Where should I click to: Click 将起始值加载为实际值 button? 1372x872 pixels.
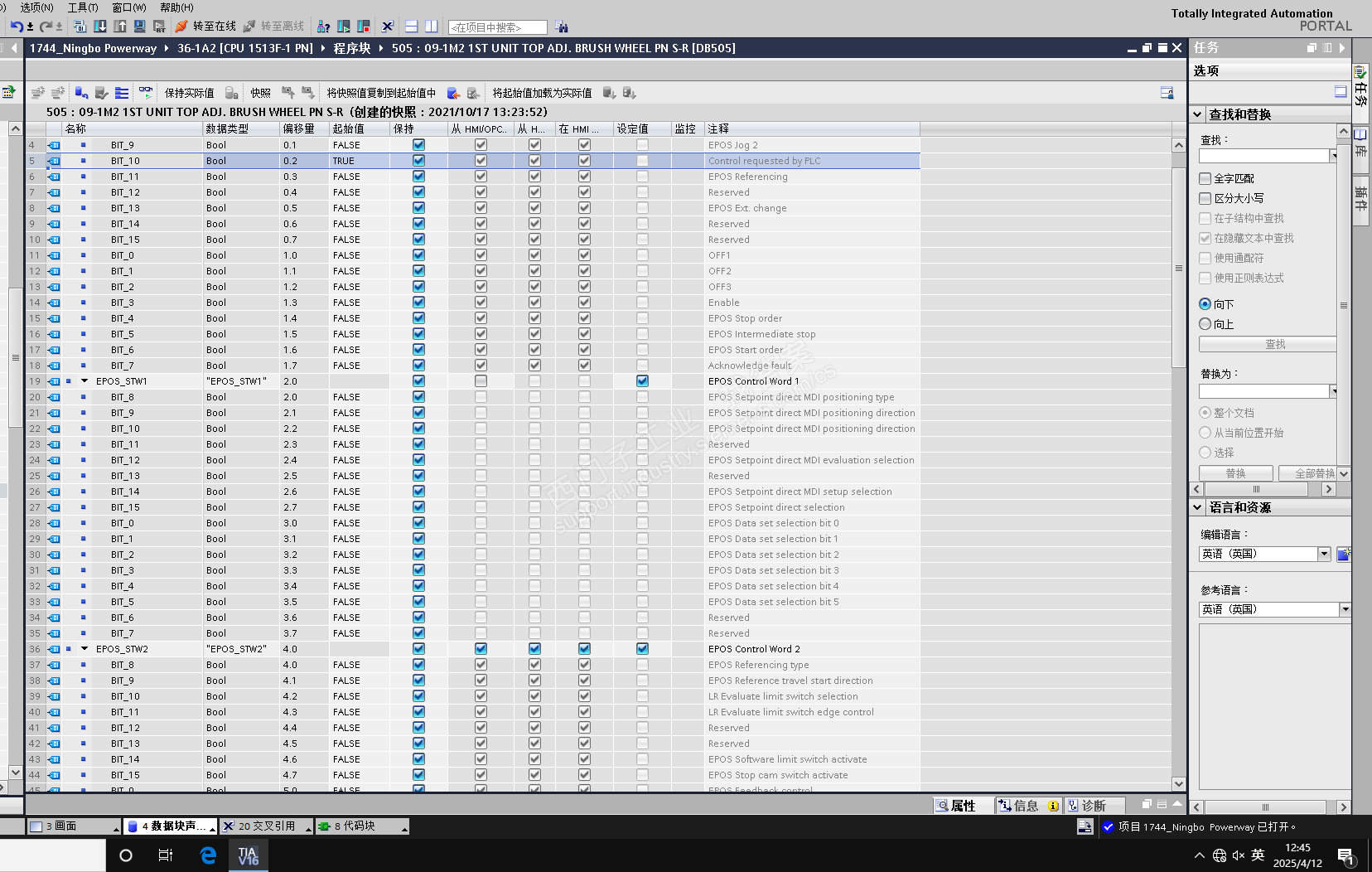[x=543, y=93]
